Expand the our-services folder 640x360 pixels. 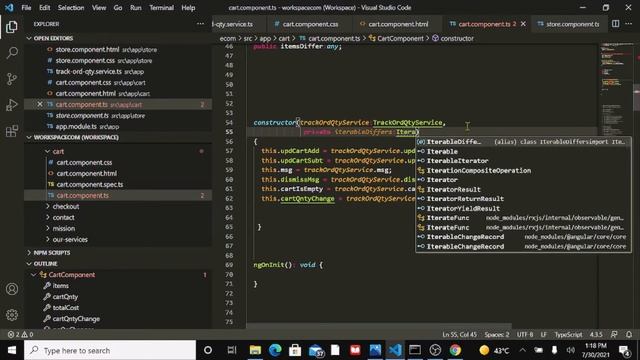pyautogui.click(x=69, y=240)
